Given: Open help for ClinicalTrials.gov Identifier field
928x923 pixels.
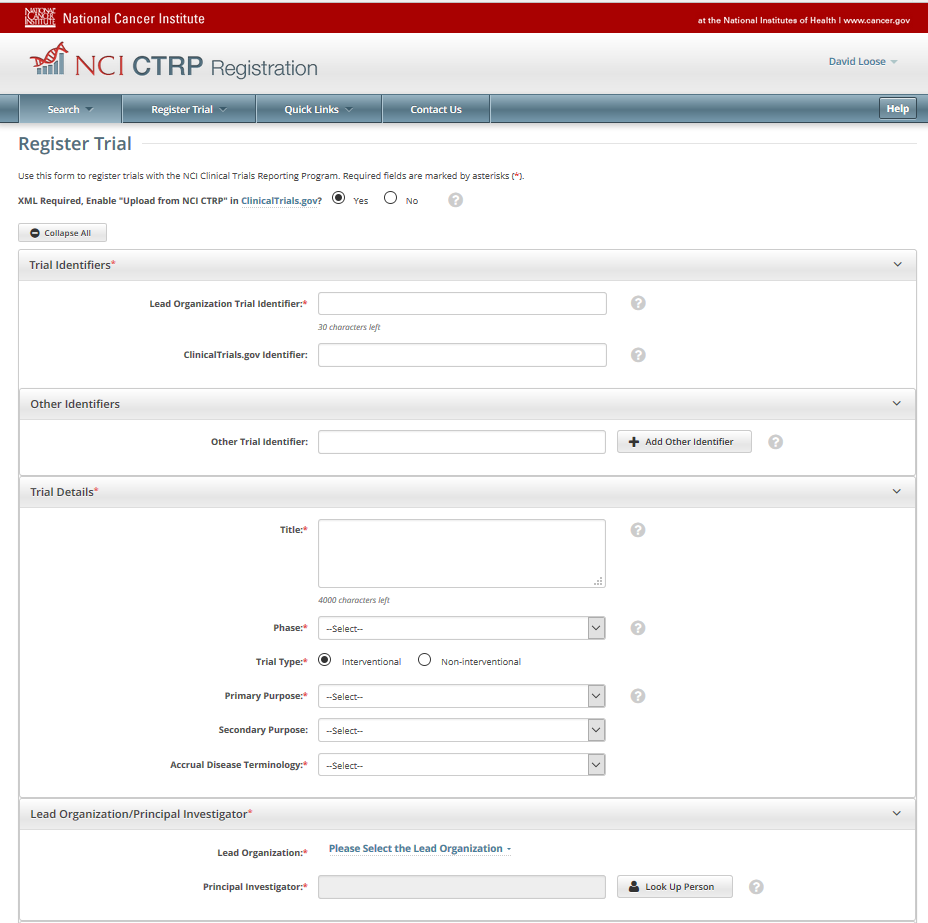Looking at the screenshot, I should tap(638, 355).
